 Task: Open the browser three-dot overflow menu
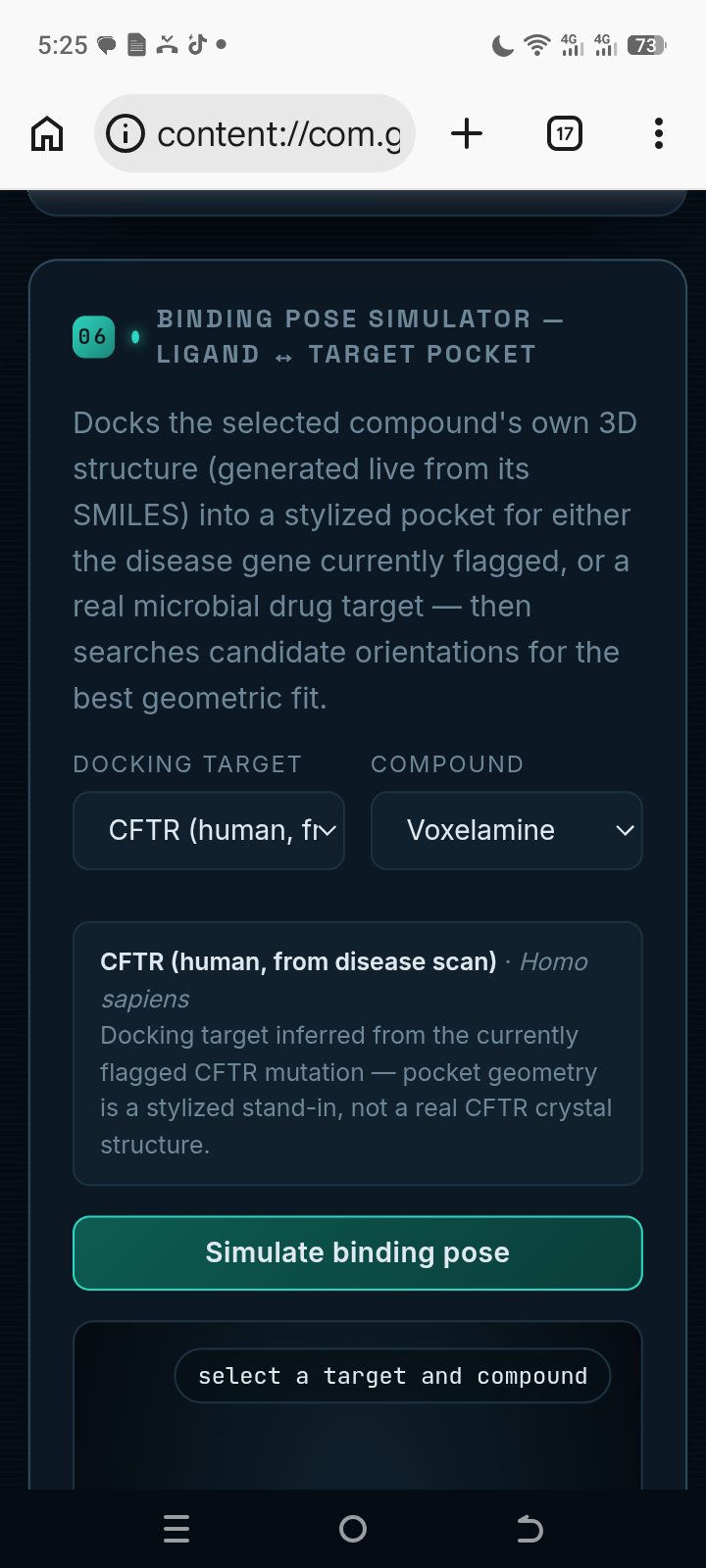coord(659,133)
